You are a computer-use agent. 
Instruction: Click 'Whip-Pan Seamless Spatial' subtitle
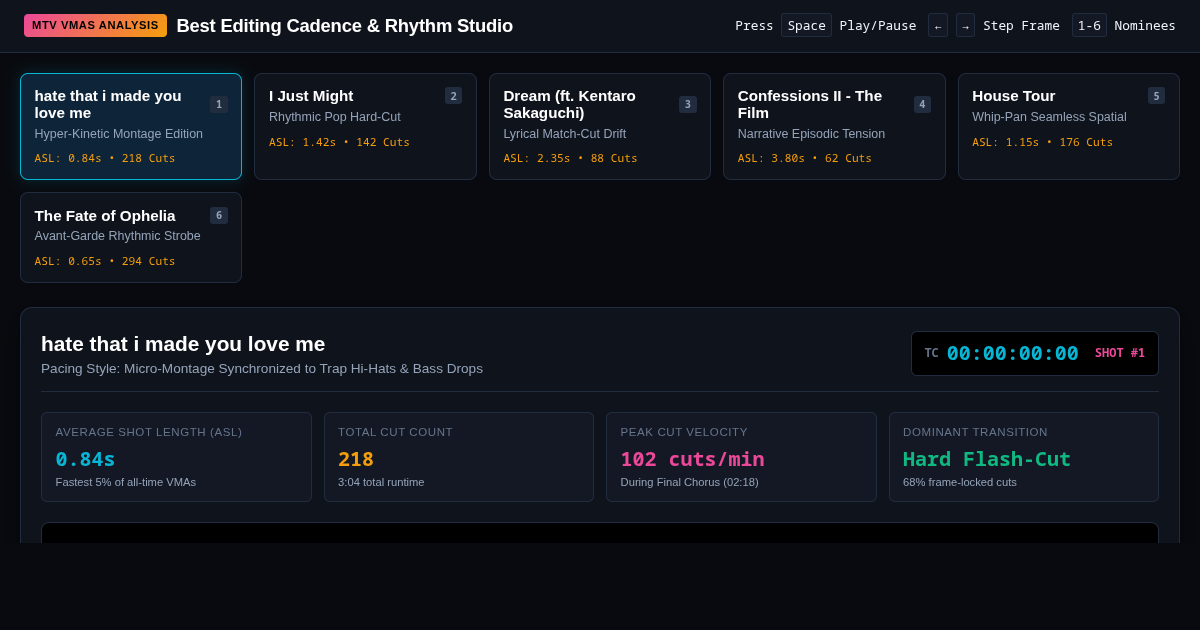click(x=1049, y=117)
